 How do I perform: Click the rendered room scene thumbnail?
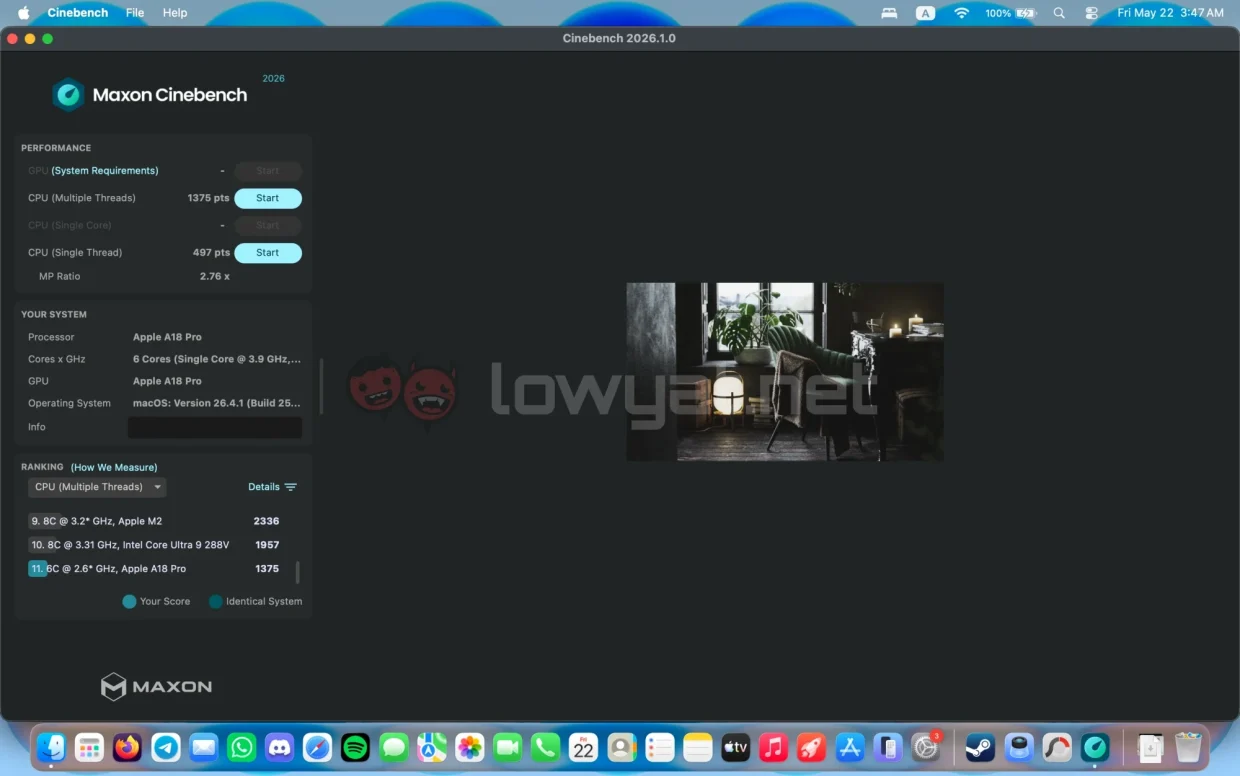785,371
